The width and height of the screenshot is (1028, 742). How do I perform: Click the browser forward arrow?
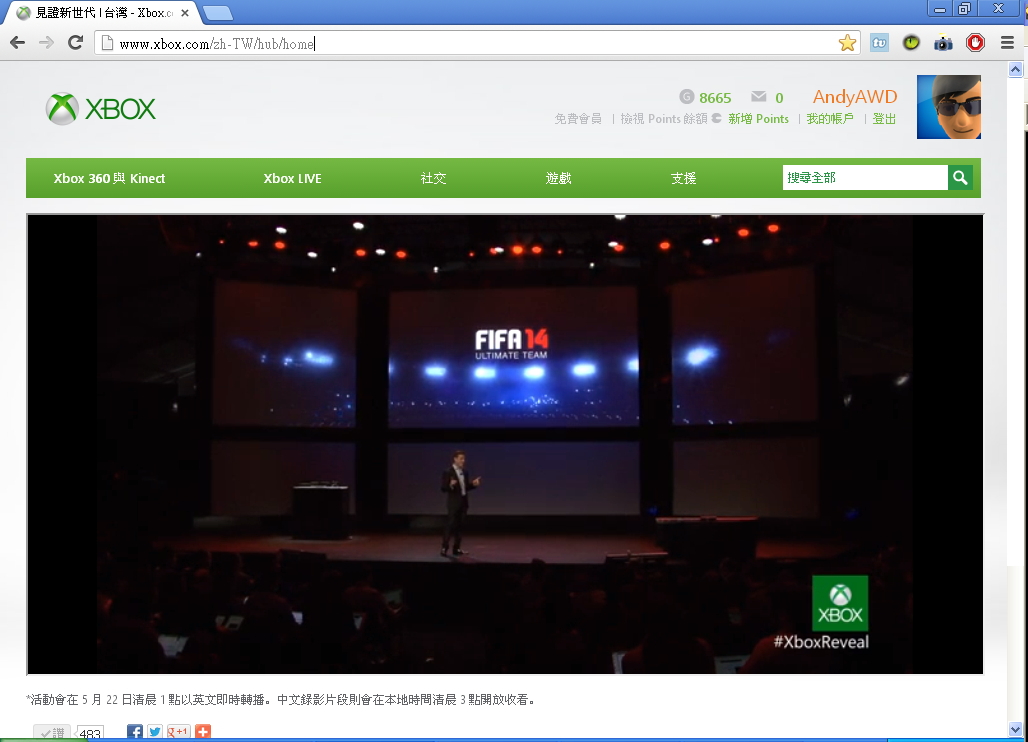click(46, 43)
